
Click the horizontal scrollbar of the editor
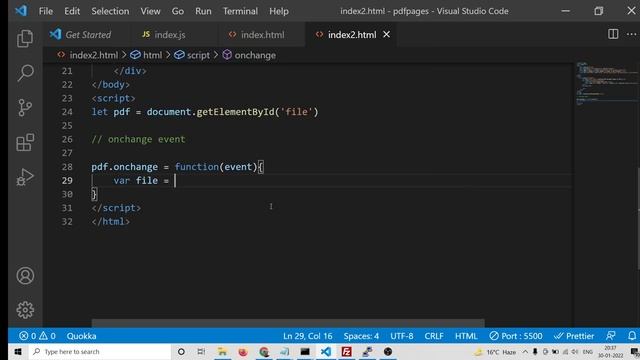pos(288,323)
